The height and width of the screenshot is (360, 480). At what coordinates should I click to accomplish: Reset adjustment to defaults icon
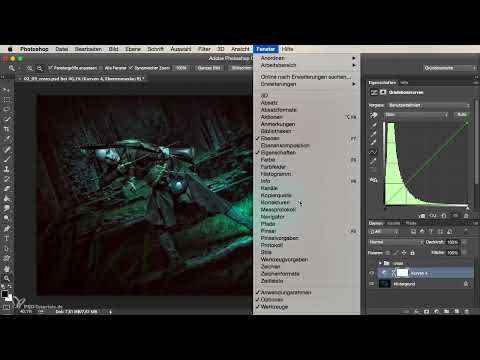click(444, 216)
